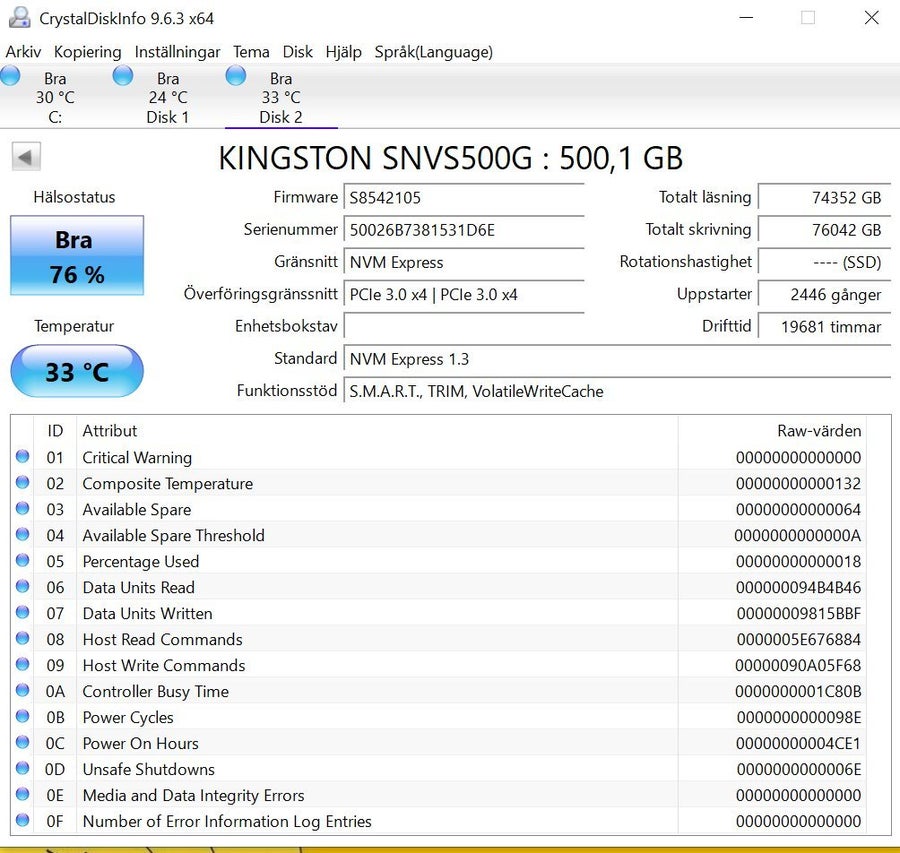Switch to the Disk 1 tab

point(168,98)
